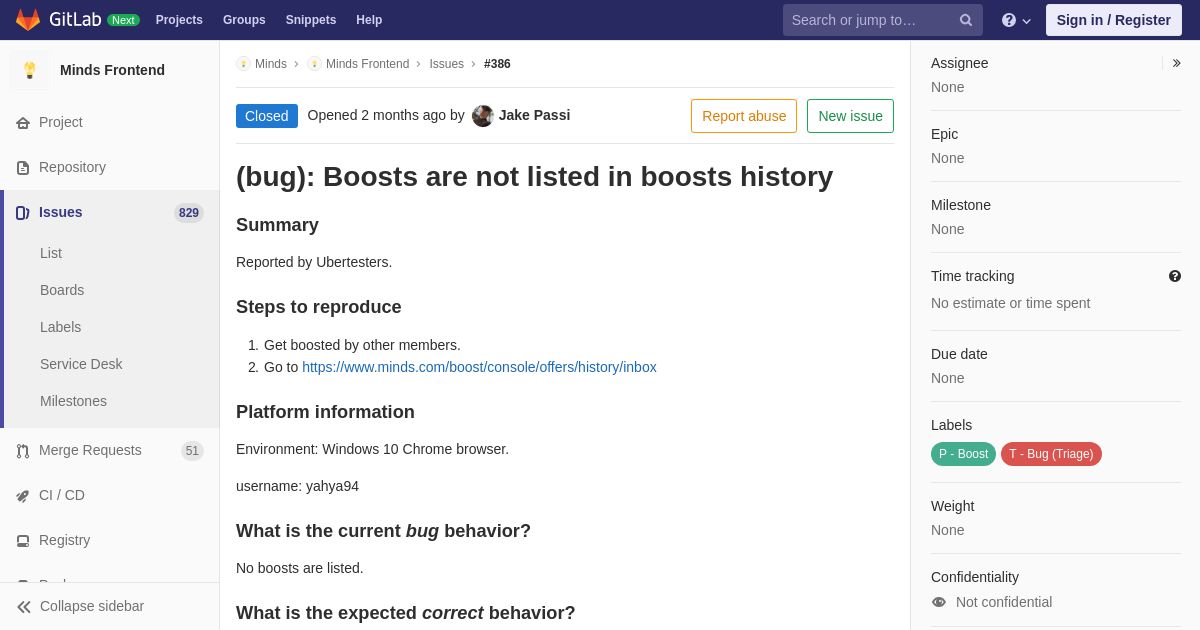Click the Registry sidebar icon

23,541
